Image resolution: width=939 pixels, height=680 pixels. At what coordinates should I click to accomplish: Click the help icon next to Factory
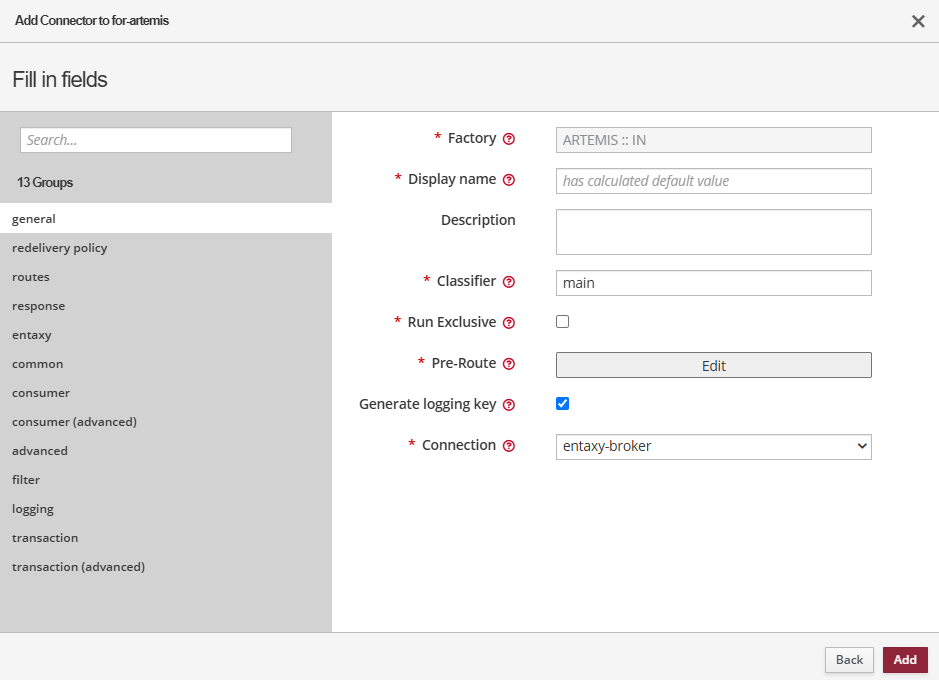(509, 139)
